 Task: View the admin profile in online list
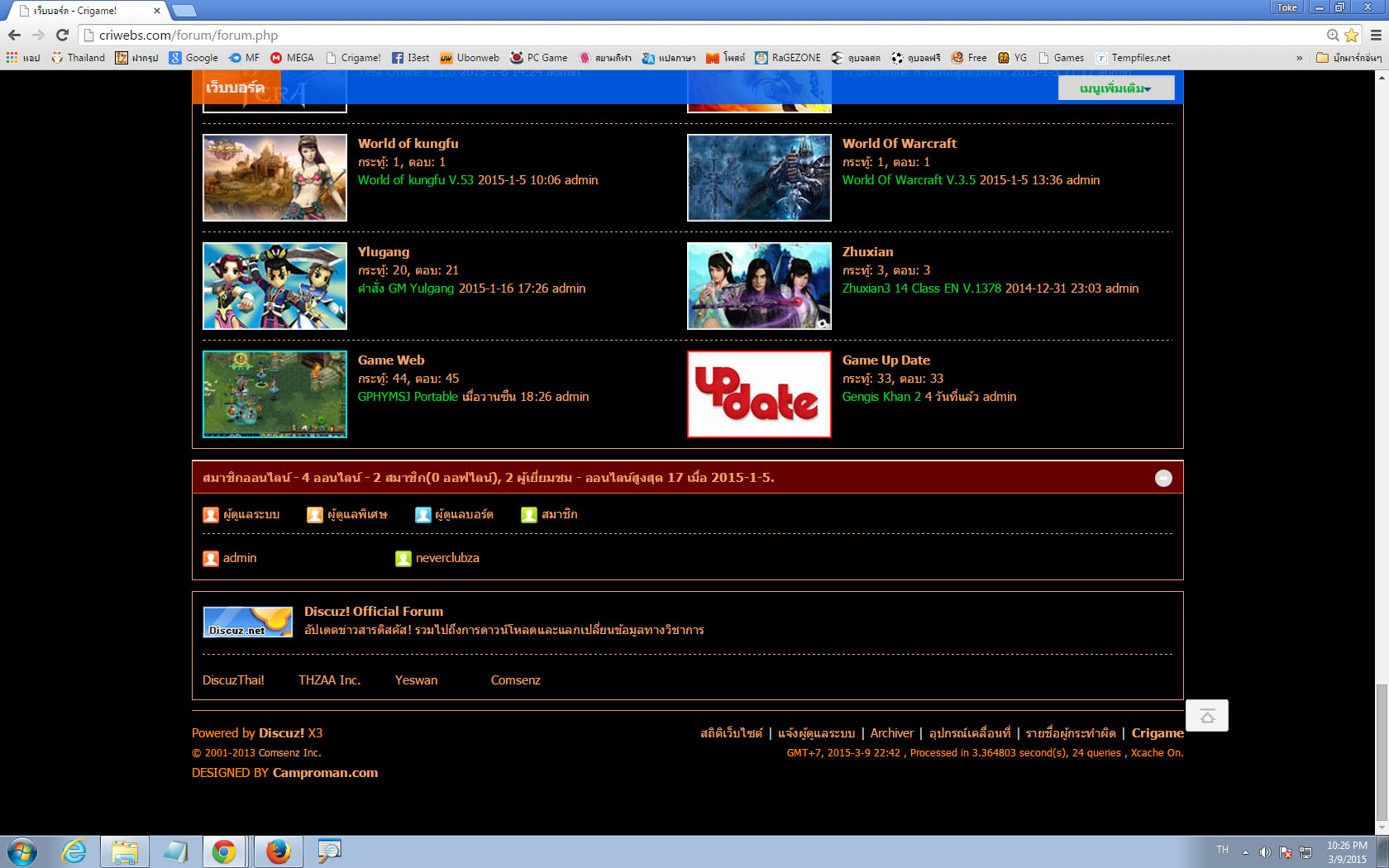click(240, 558)
